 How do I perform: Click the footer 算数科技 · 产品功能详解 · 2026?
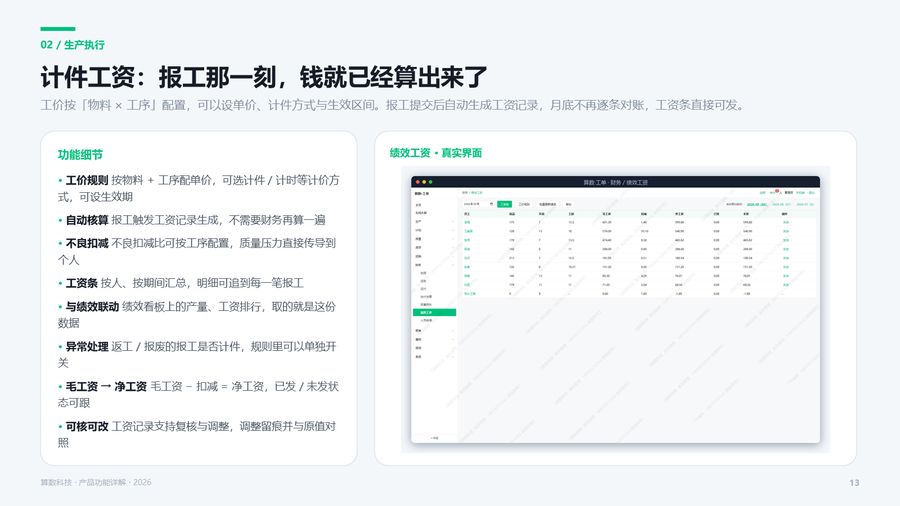pyautogui.click(x=96, y=482)
